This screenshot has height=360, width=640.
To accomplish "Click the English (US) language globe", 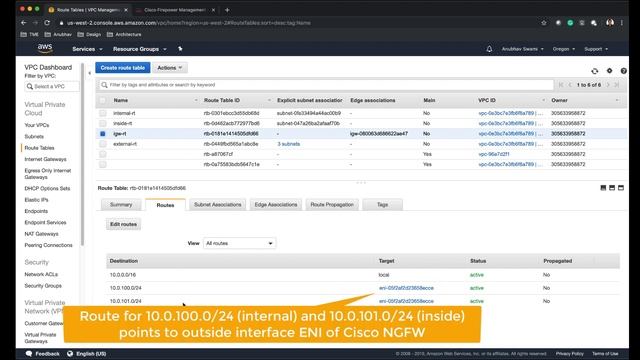I will (x=70, y=353).
